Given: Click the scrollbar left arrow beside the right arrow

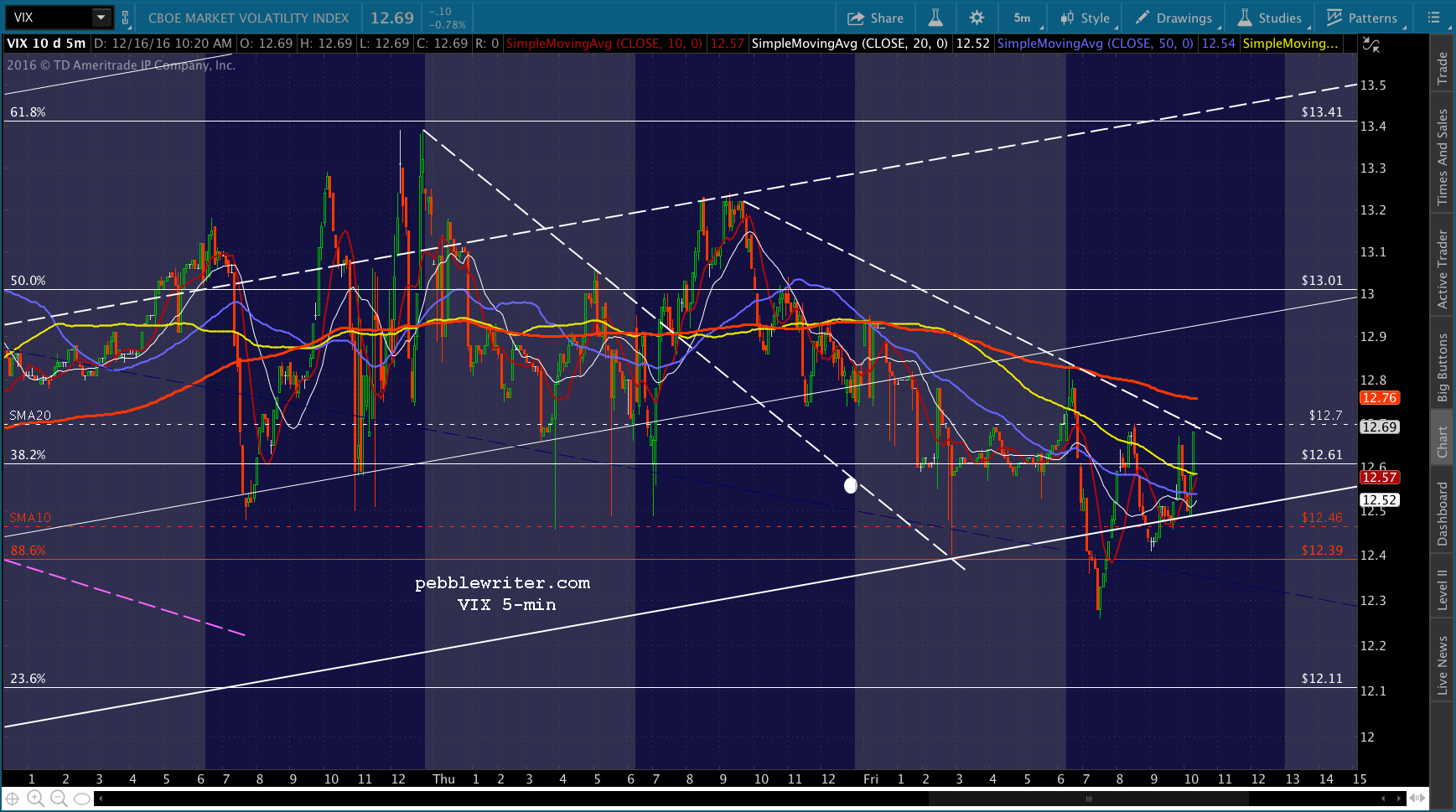Looking at the screenshot, I should tap(1383, 799).
